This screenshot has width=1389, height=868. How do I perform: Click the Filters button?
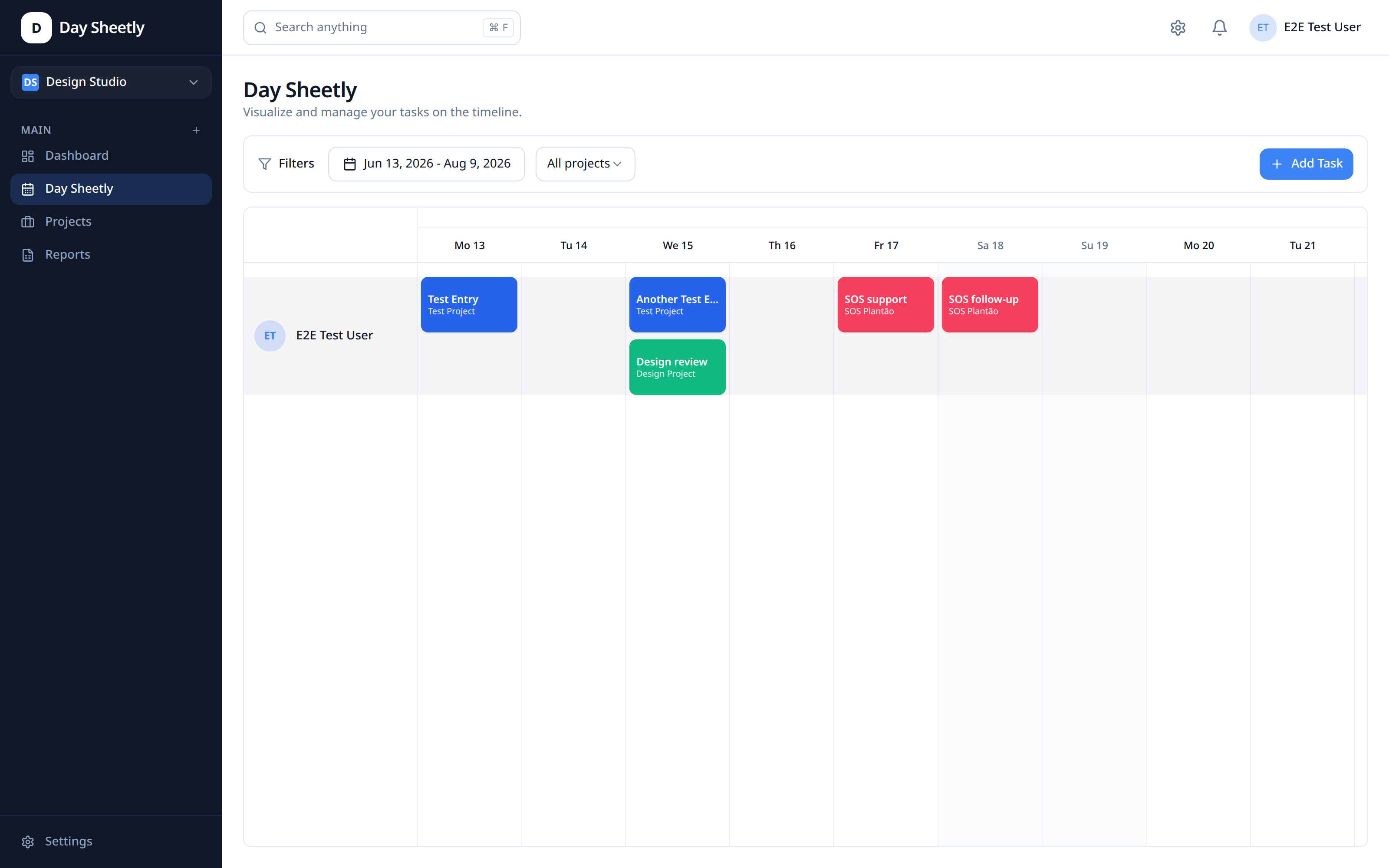286,164
